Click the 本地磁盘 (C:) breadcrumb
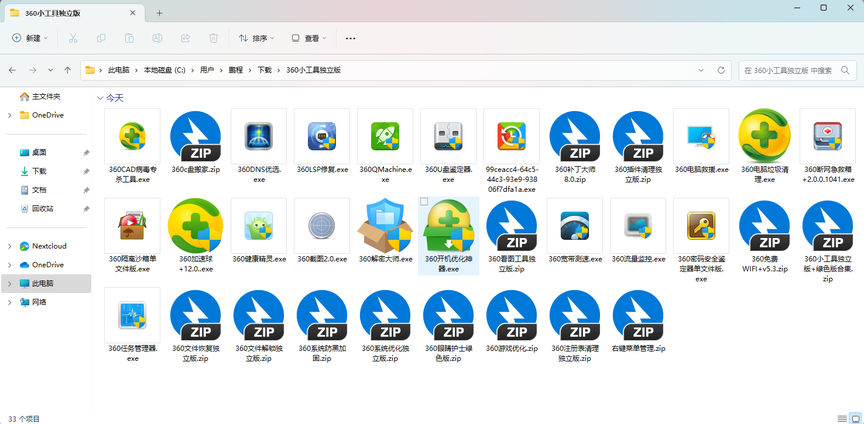Screen dimensions: 864x424 click(x=164, y=71)
